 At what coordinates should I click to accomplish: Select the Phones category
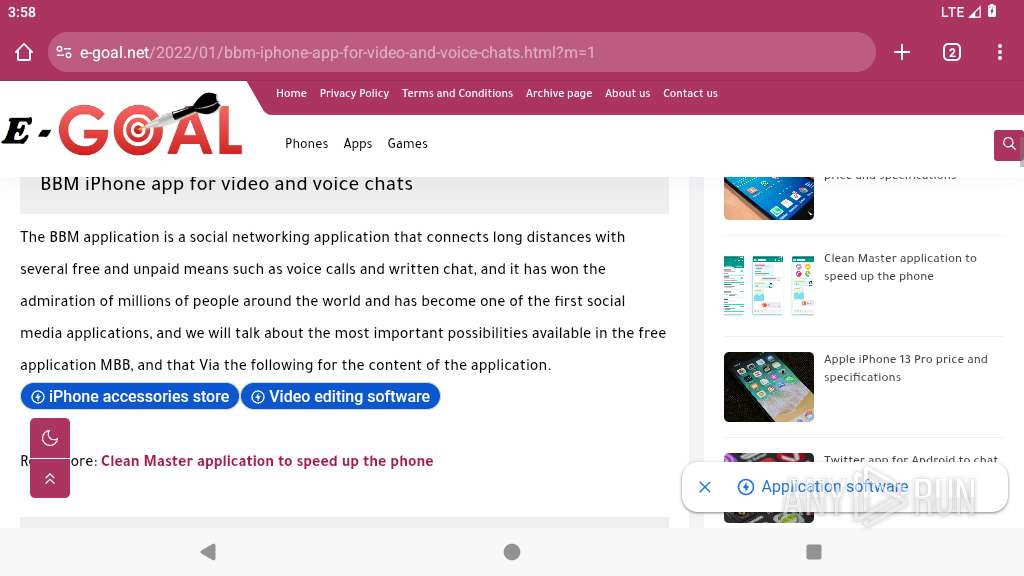[306, 144]
